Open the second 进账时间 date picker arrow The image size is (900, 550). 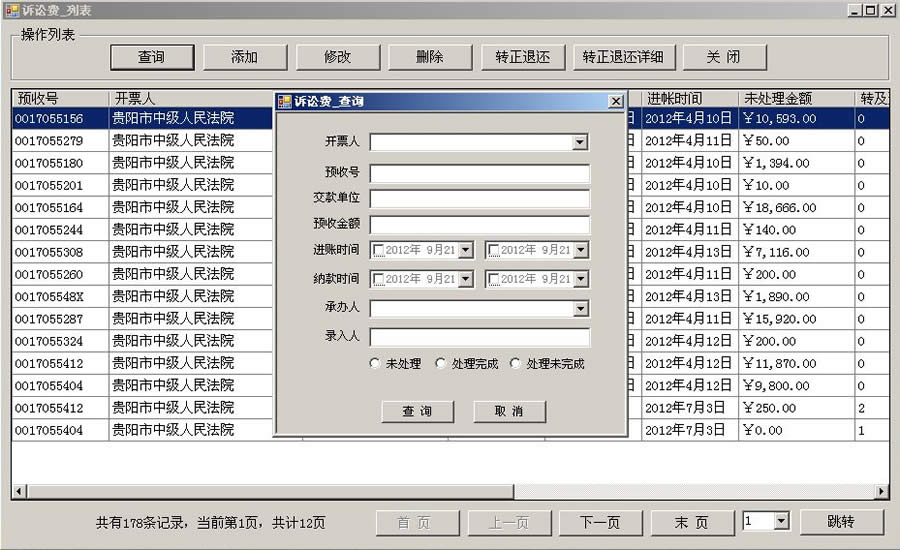pyautogui.click(x=581, y=250)
